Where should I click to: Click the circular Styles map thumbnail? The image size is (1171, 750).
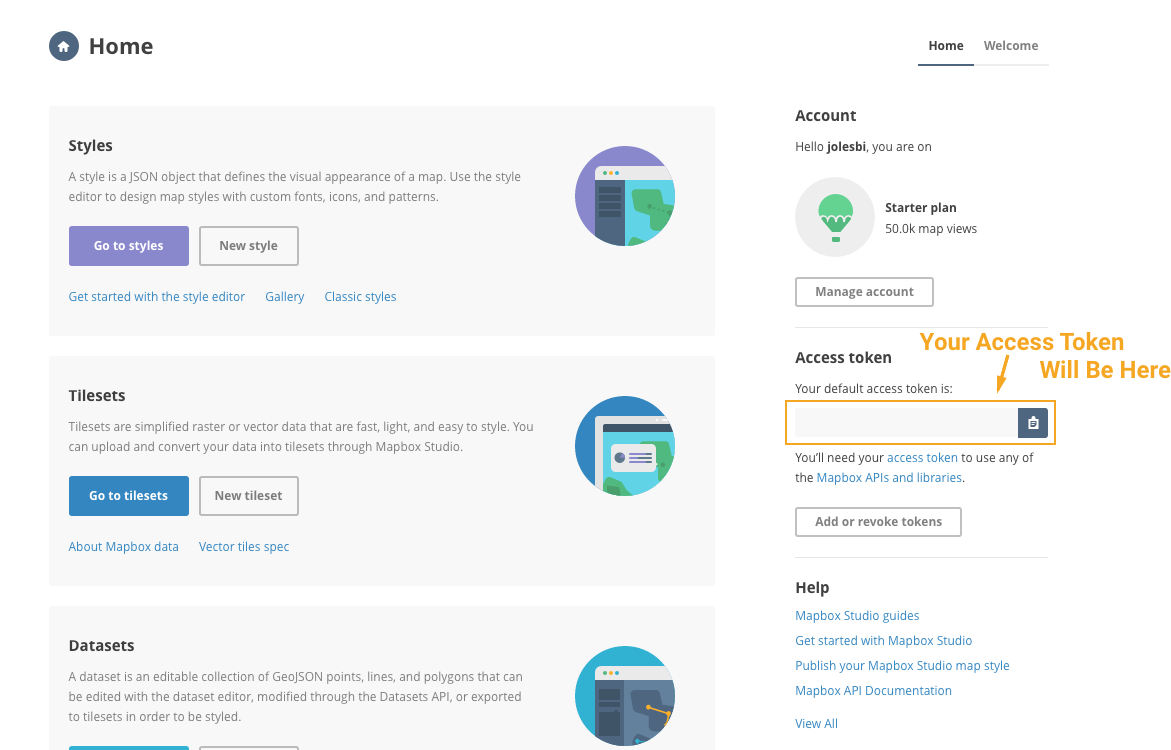pos(624,196)
